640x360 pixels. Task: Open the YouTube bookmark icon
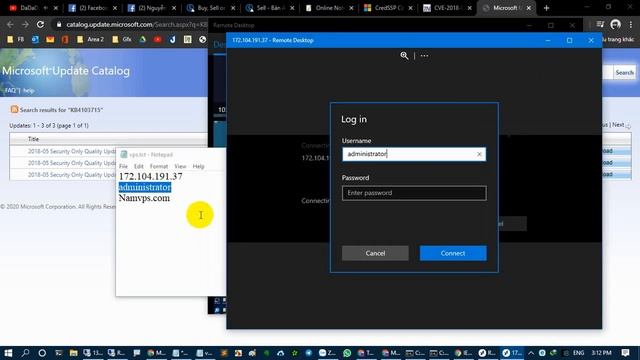158,39
